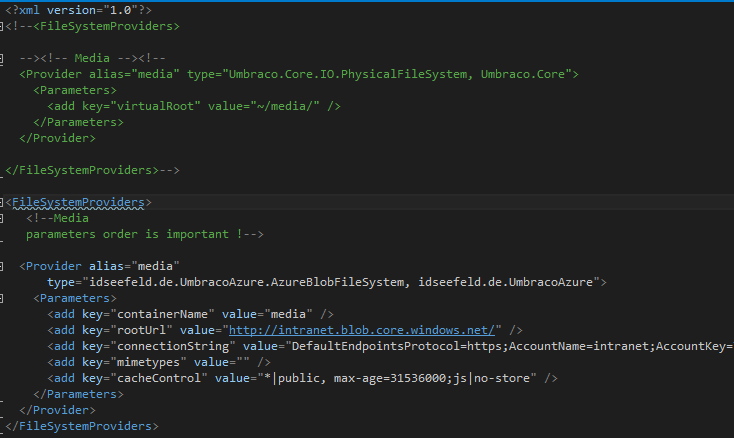Click the '<!-- Media -->' comment text
The width and height of the screenshot is (734, 438).
click(88, 58)
